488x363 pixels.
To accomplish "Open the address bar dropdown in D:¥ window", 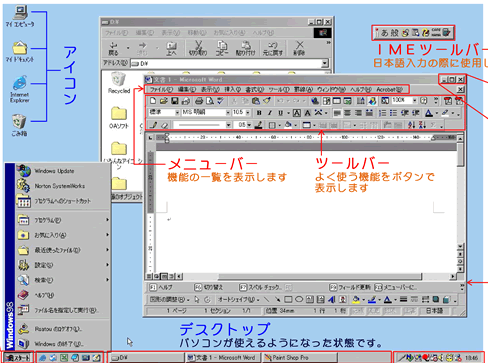I will pyautogui.click(x=325, y=63).
